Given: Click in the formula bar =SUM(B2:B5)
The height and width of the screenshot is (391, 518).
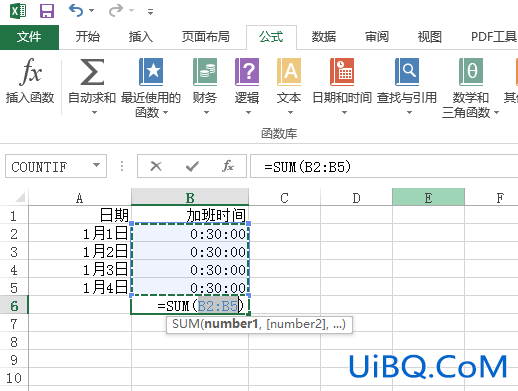Looking at the screenshot, I should 384,166.
